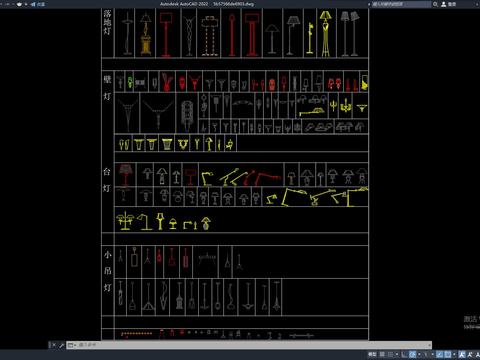Open command line customization wrench

click(x=61, y=345)
